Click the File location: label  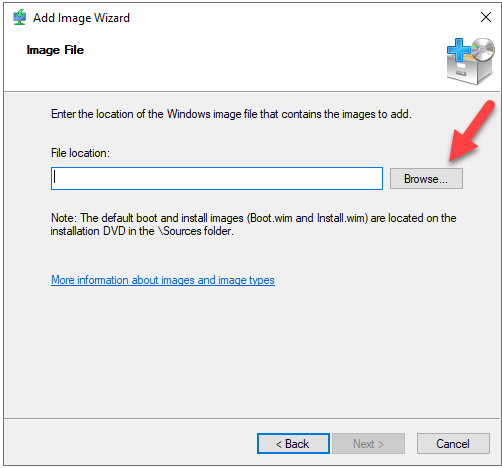click(x=80, y=153)
